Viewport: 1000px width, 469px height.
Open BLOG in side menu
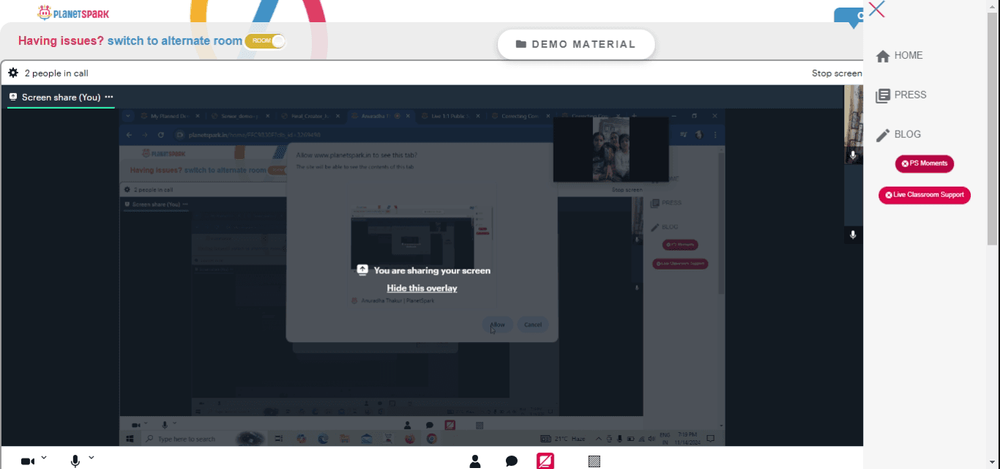(908, 135)
